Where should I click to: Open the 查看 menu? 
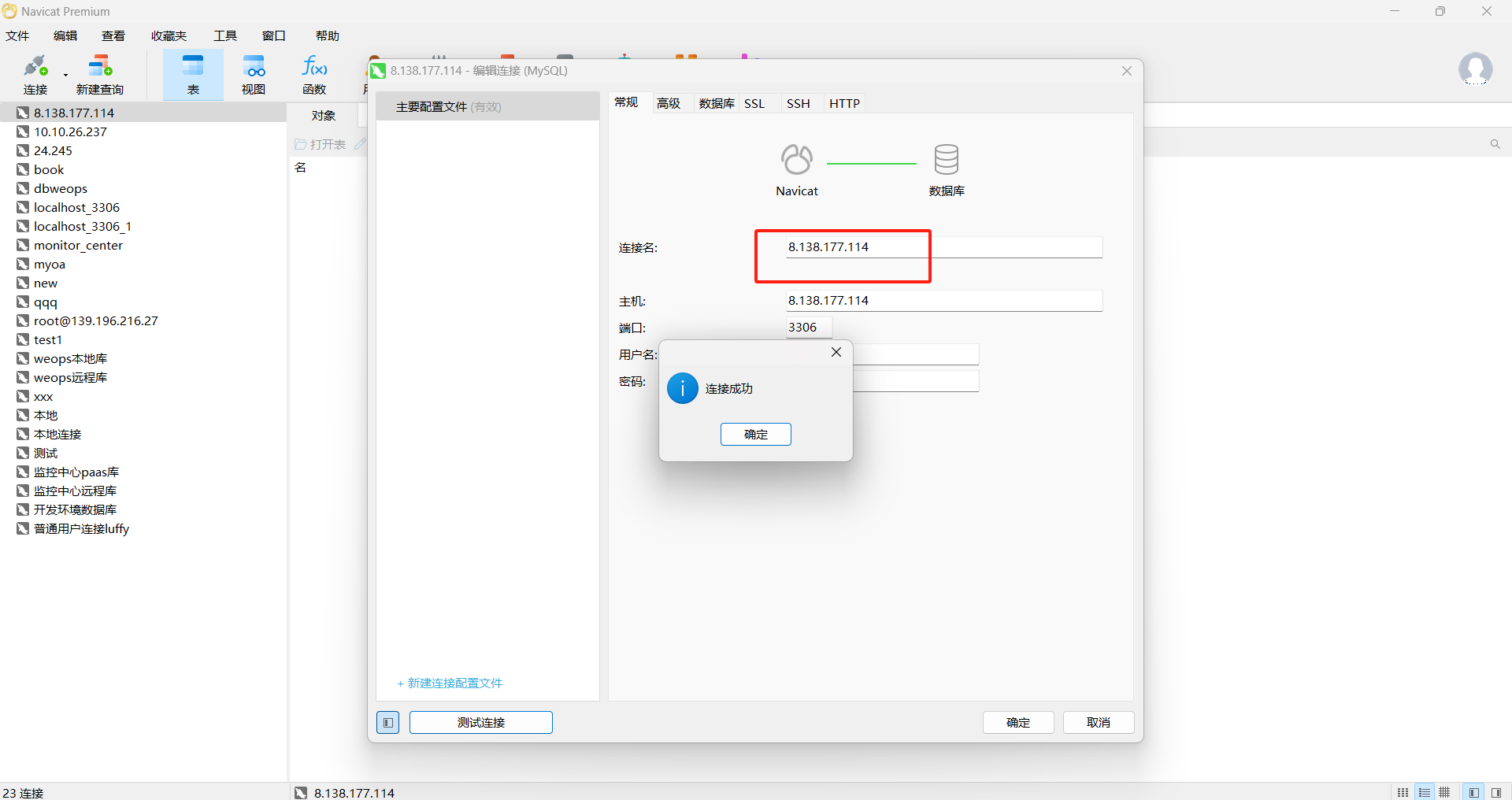(113, 35)
